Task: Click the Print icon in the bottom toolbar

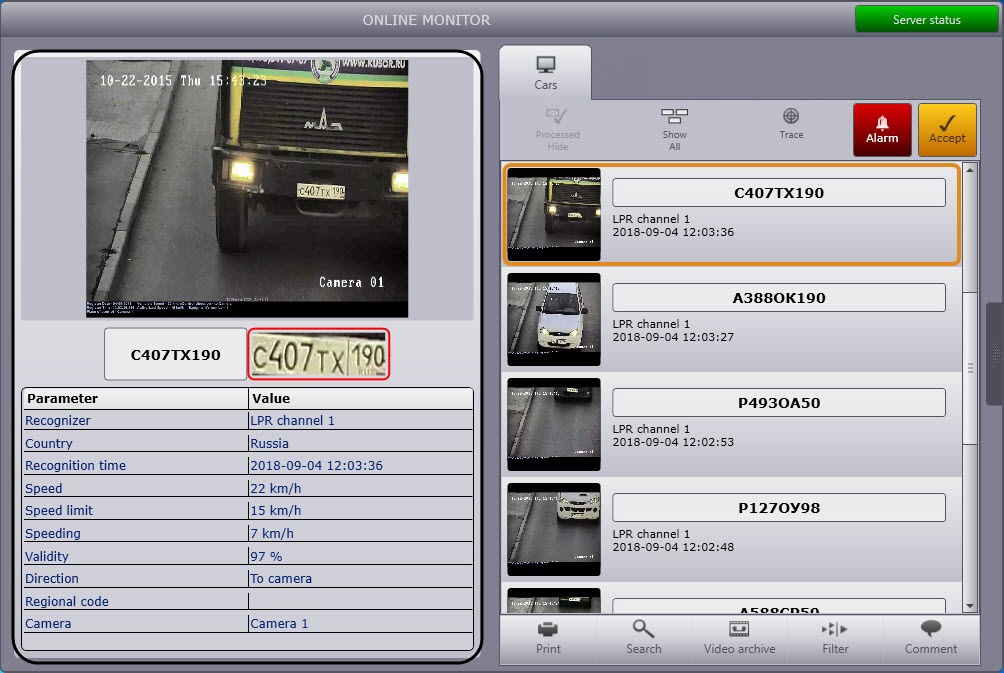Action: pyautogui.click(x=548, y=629)
